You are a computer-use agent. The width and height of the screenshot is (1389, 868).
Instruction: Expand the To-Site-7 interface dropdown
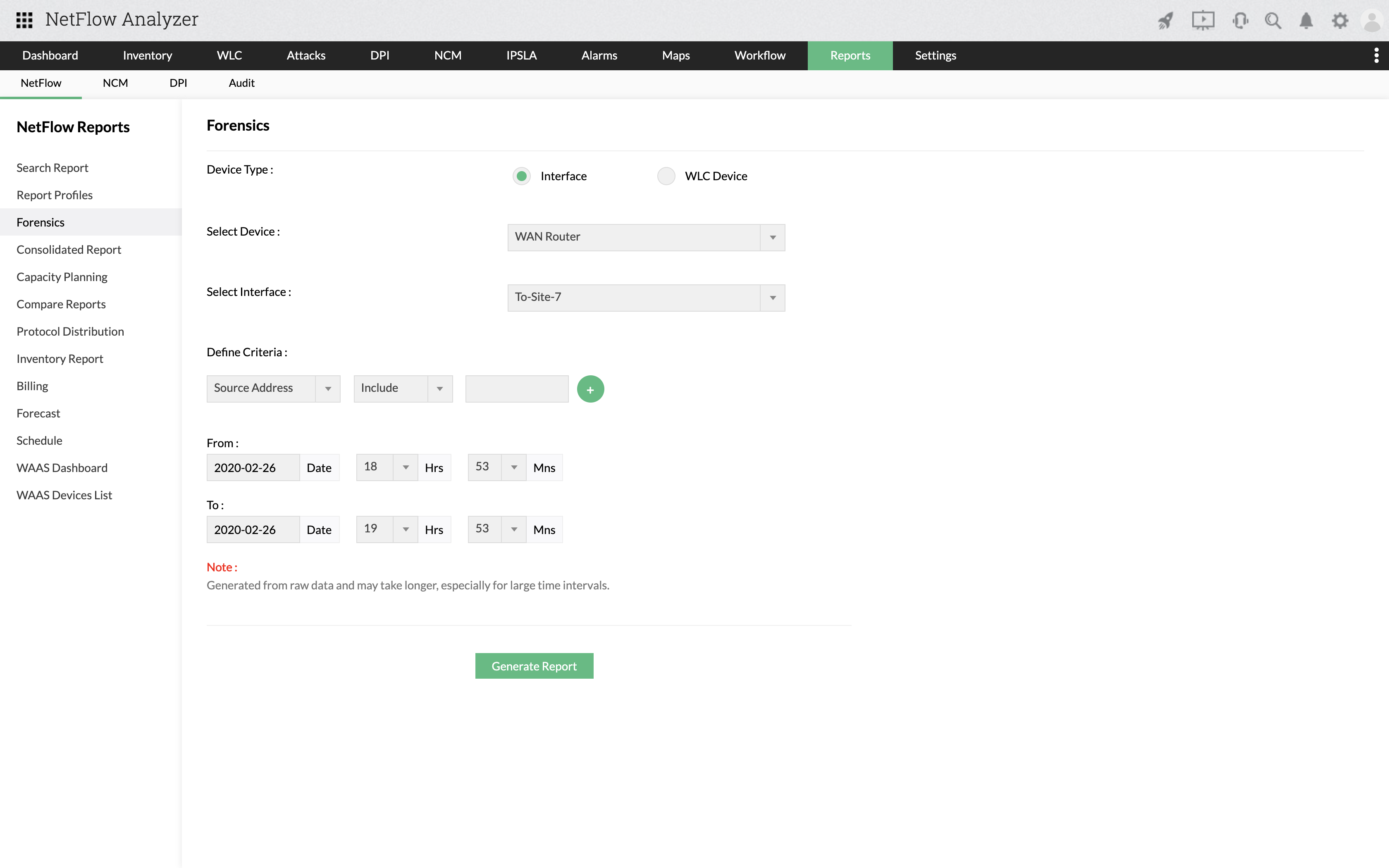point(646,297)
